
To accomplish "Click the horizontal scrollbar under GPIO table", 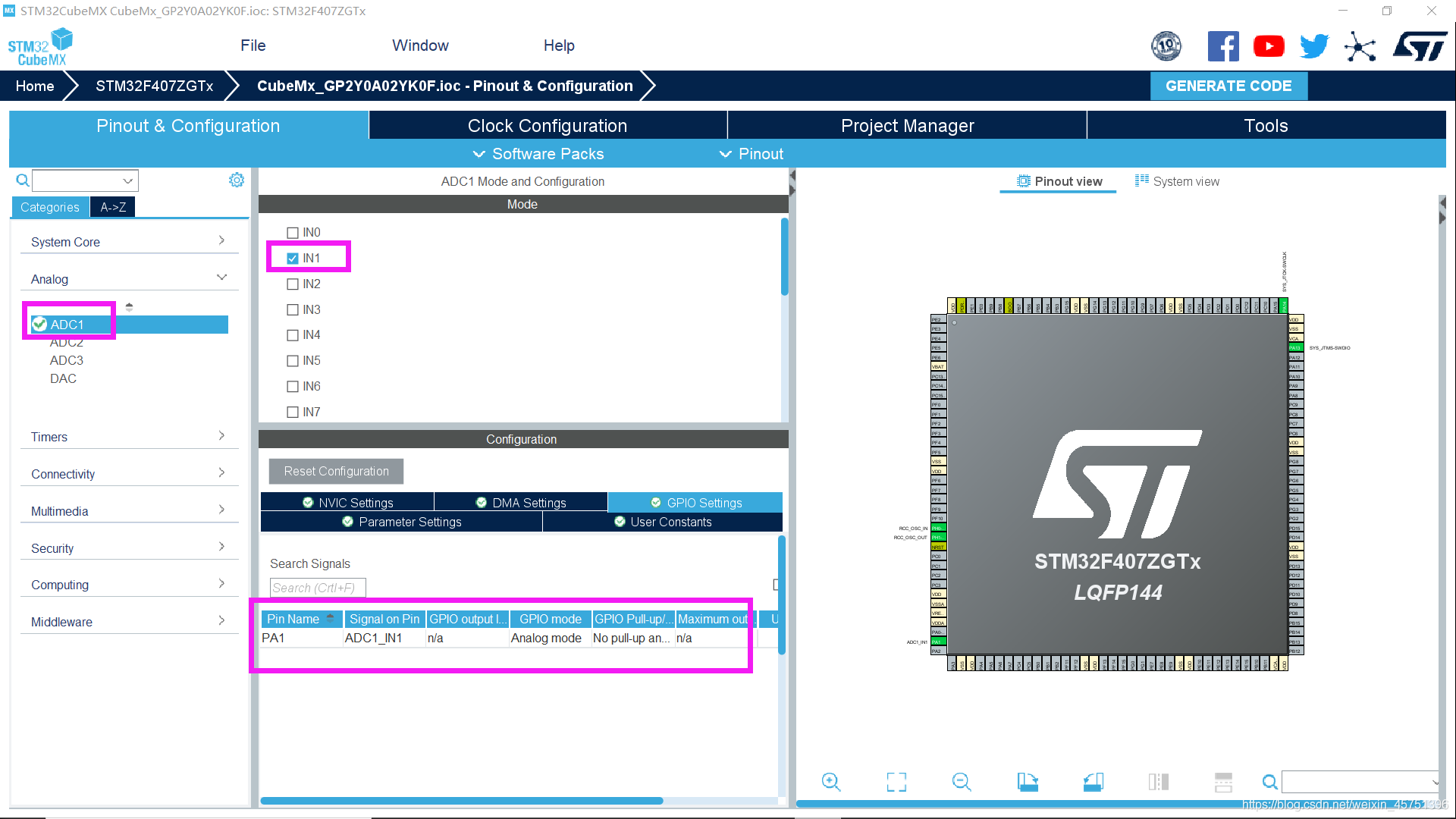I will tap(461, 801).
